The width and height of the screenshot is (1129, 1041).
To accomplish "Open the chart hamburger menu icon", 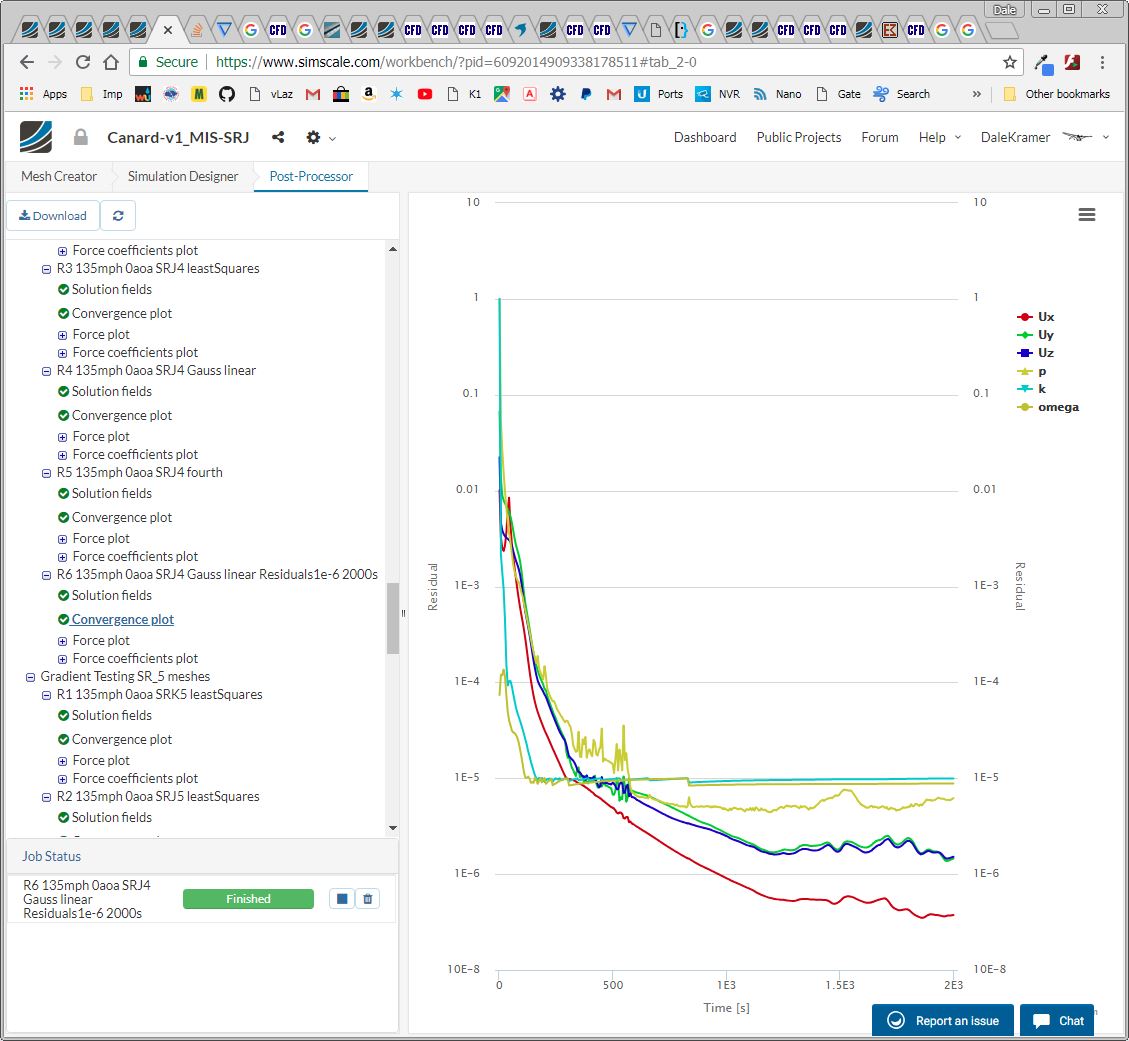I will (1087, 215).
